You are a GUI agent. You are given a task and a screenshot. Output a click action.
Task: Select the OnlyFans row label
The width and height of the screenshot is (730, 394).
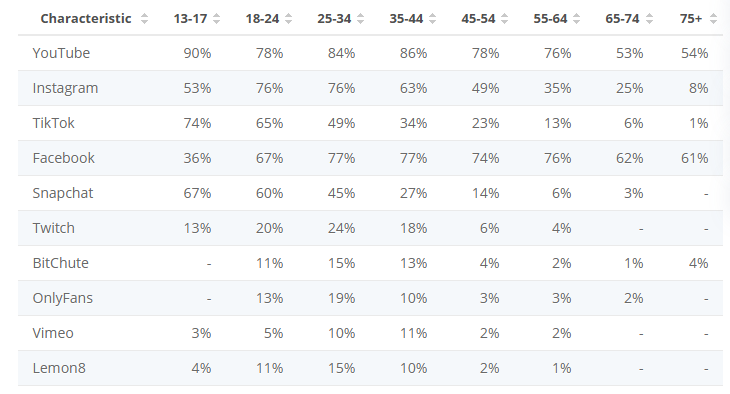(x=62, y=298)
